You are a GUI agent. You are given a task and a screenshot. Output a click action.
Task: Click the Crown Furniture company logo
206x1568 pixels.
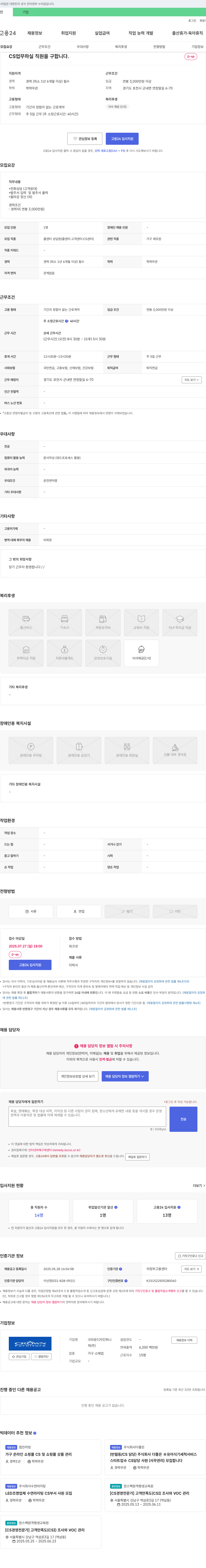coord(30,1343)
